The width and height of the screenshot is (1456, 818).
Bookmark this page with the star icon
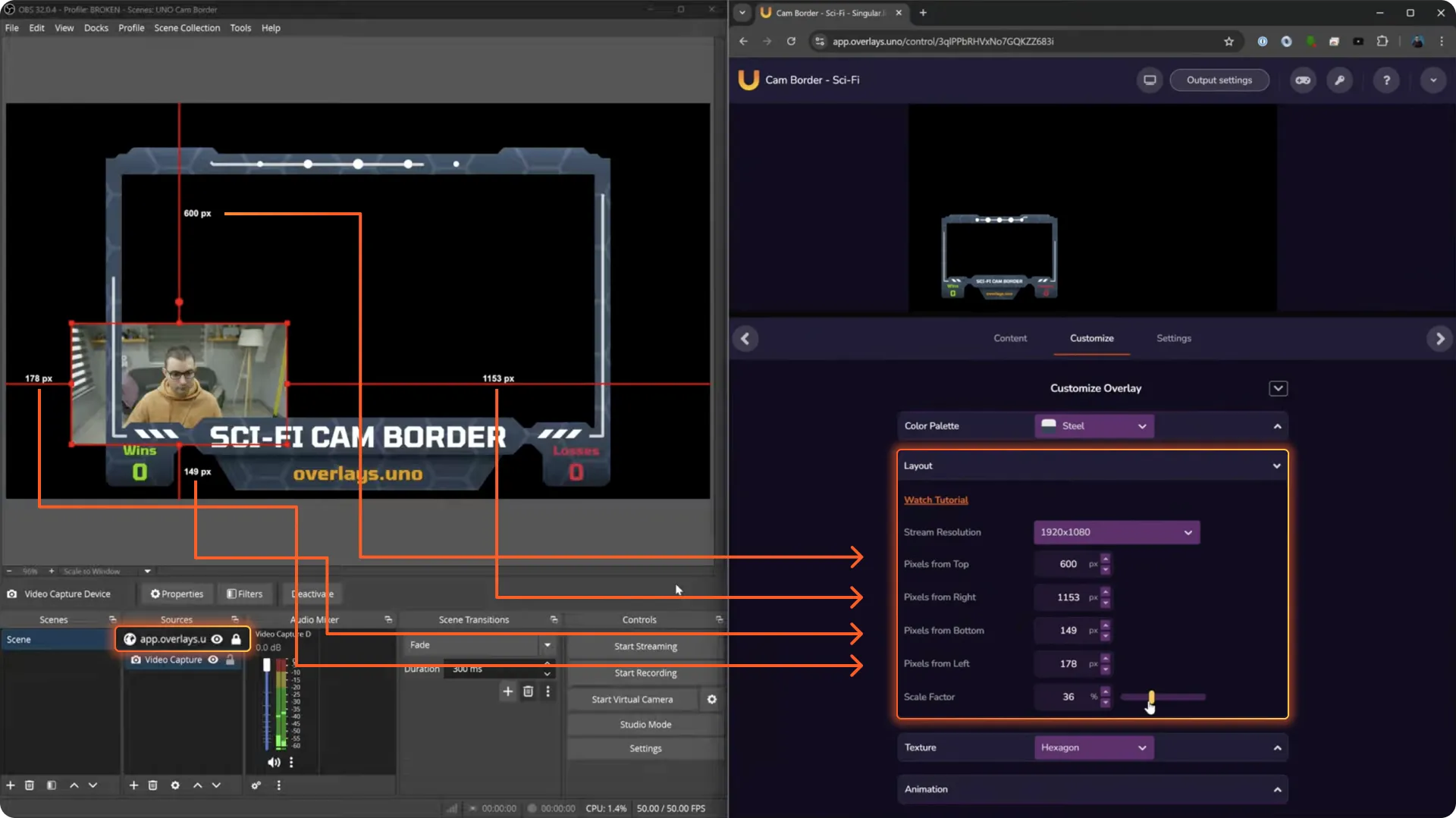(x=1228, y=41)
